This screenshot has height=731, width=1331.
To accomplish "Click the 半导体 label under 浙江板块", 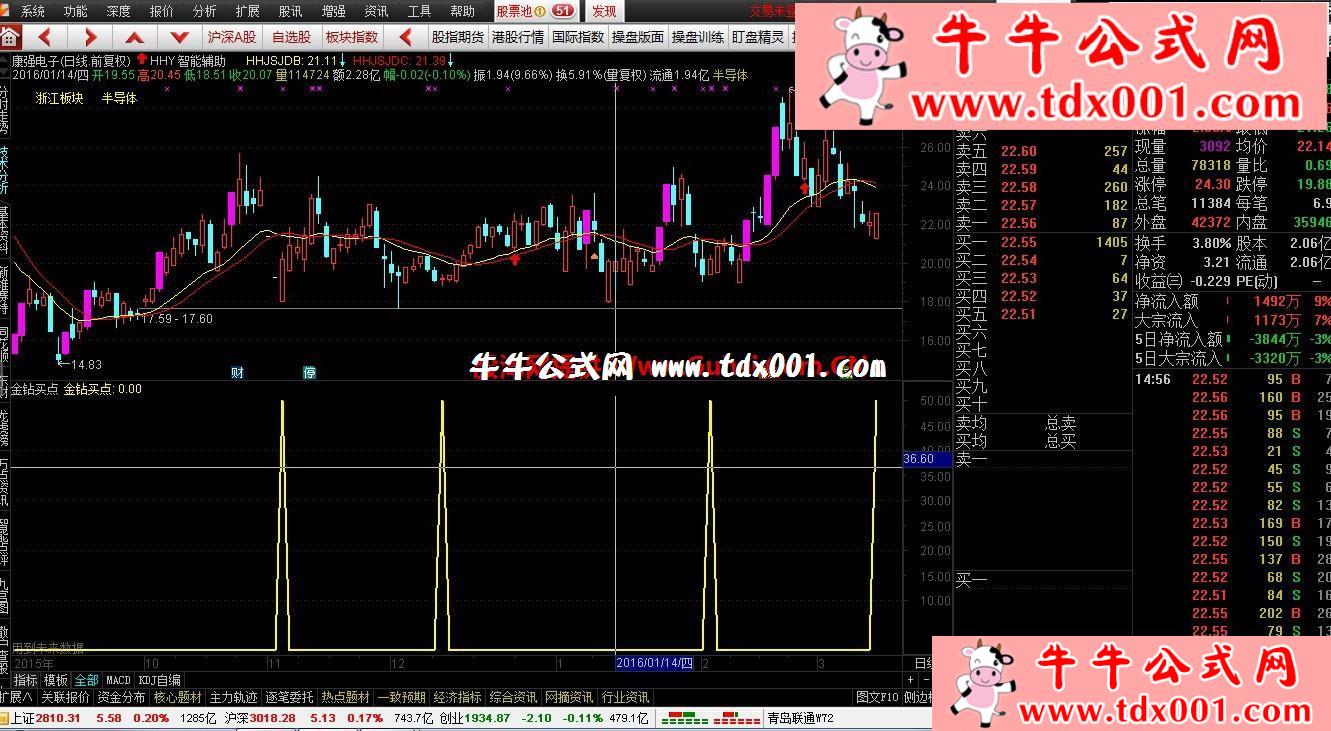I will [119, 98].
